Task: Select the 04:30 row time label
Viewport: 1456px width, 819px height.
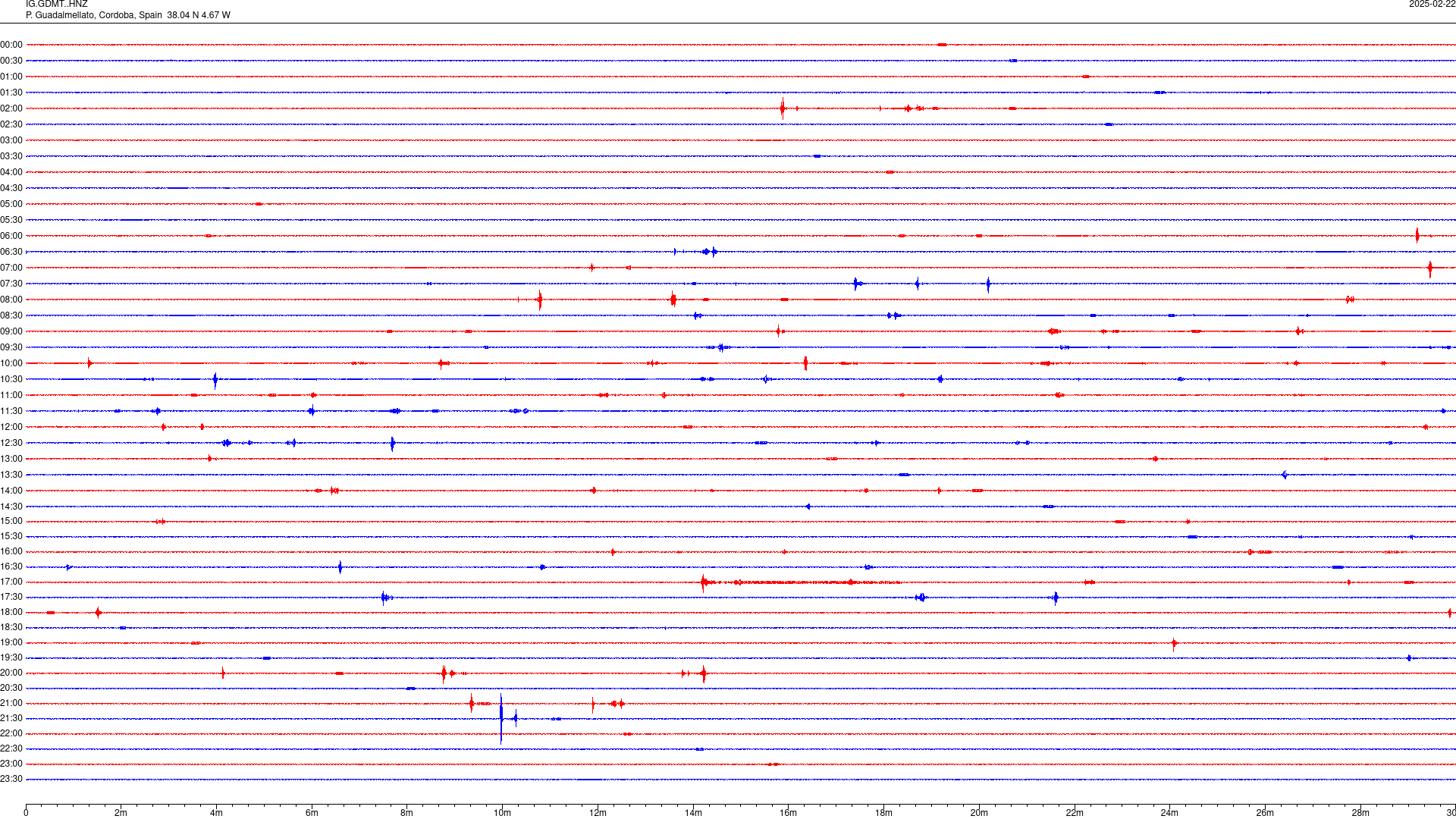Action: tap(11, 188)
